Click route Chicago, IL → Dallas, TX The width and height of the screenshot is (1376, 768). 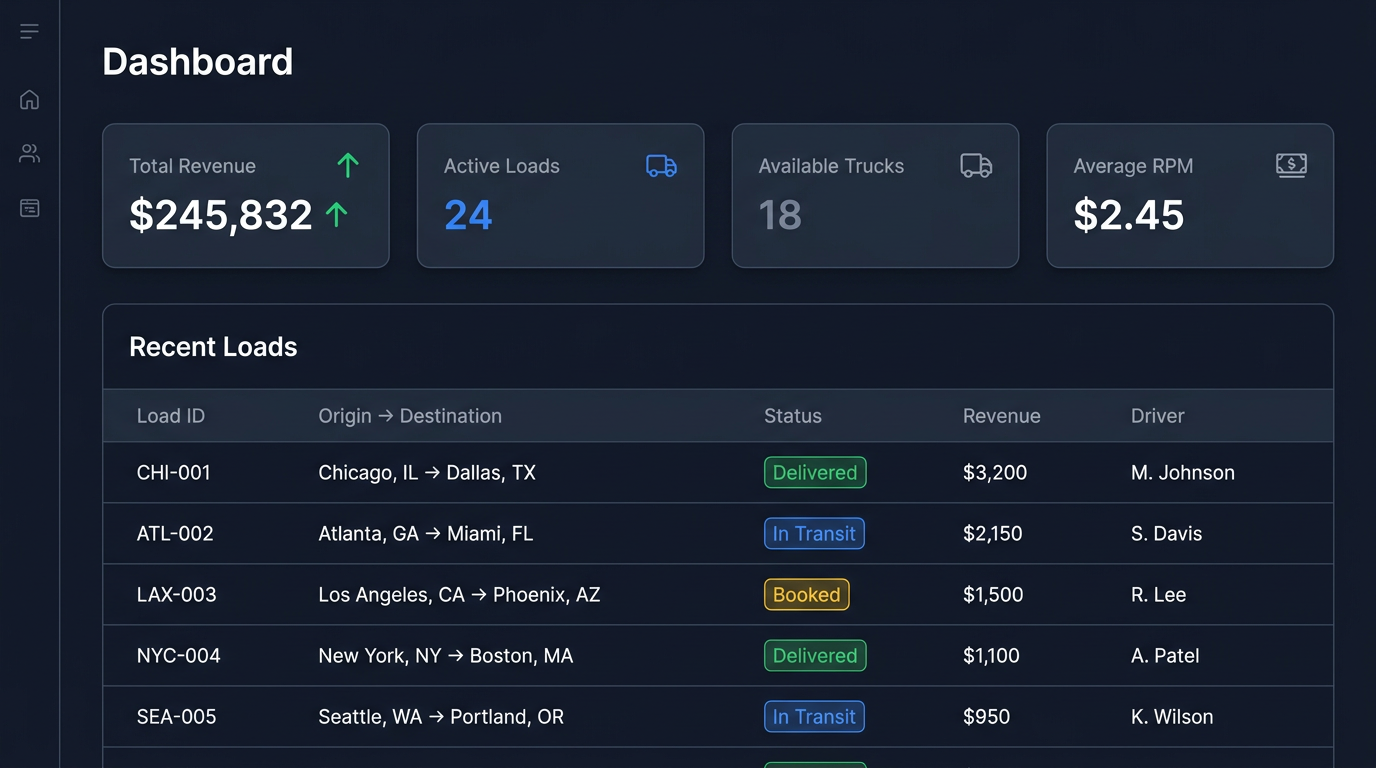coord(427,473)
